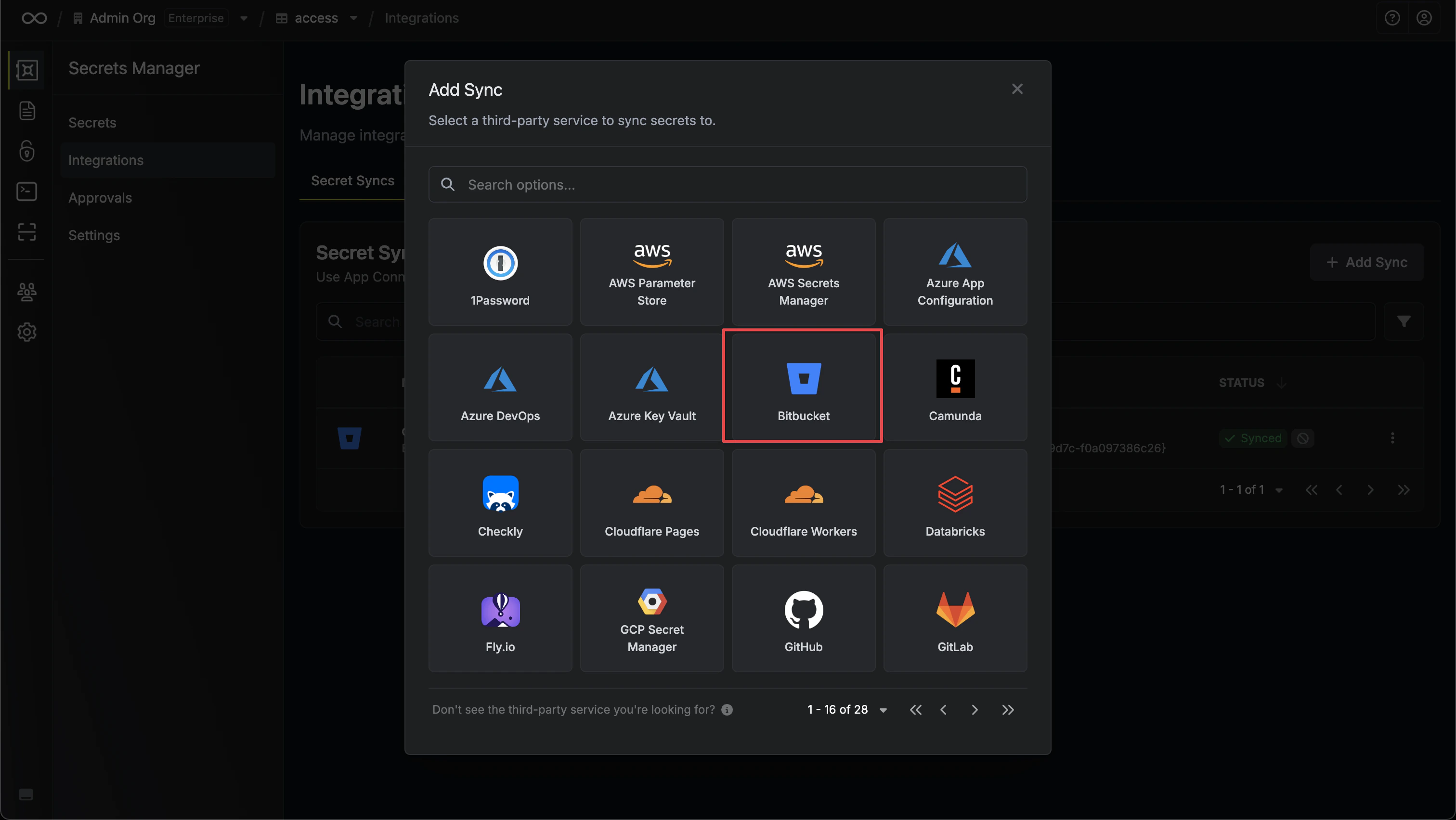This screenshot has height=820, width=1456.
Task: Select the Checkly integration card
Action: point(500,502)
